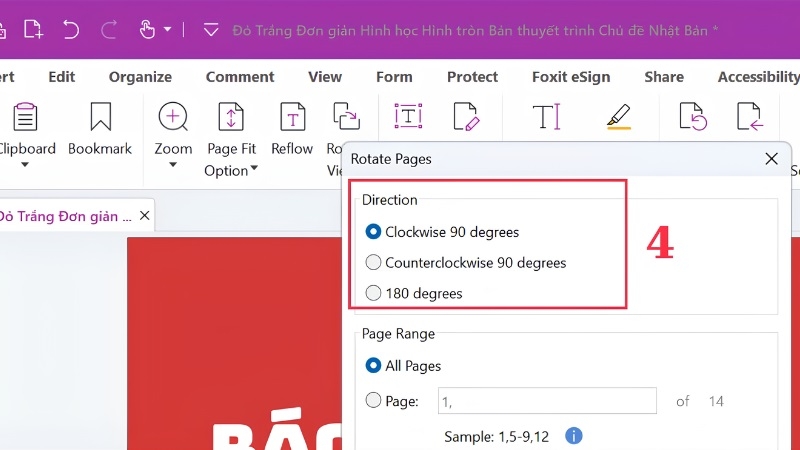Image resolution: width=800 pixels, height=450 pixels.
Task: Switch to the Share tab
Action: click(664, 77)
